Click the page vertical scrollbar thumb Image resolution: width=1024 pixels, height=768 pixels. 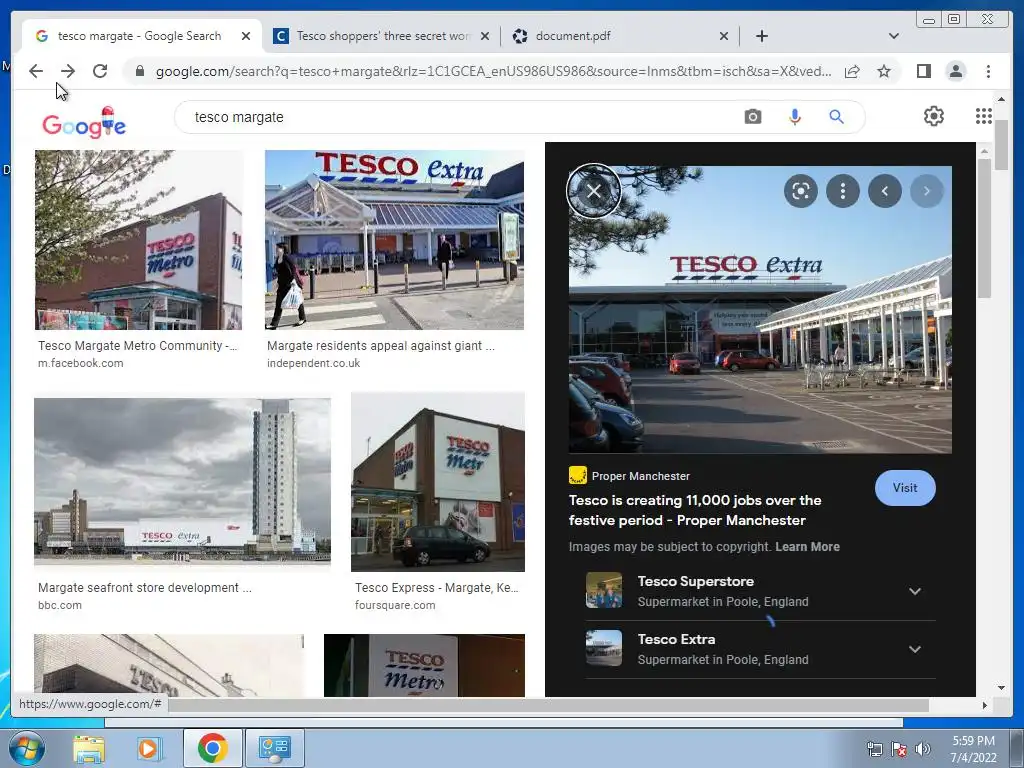1001,146
